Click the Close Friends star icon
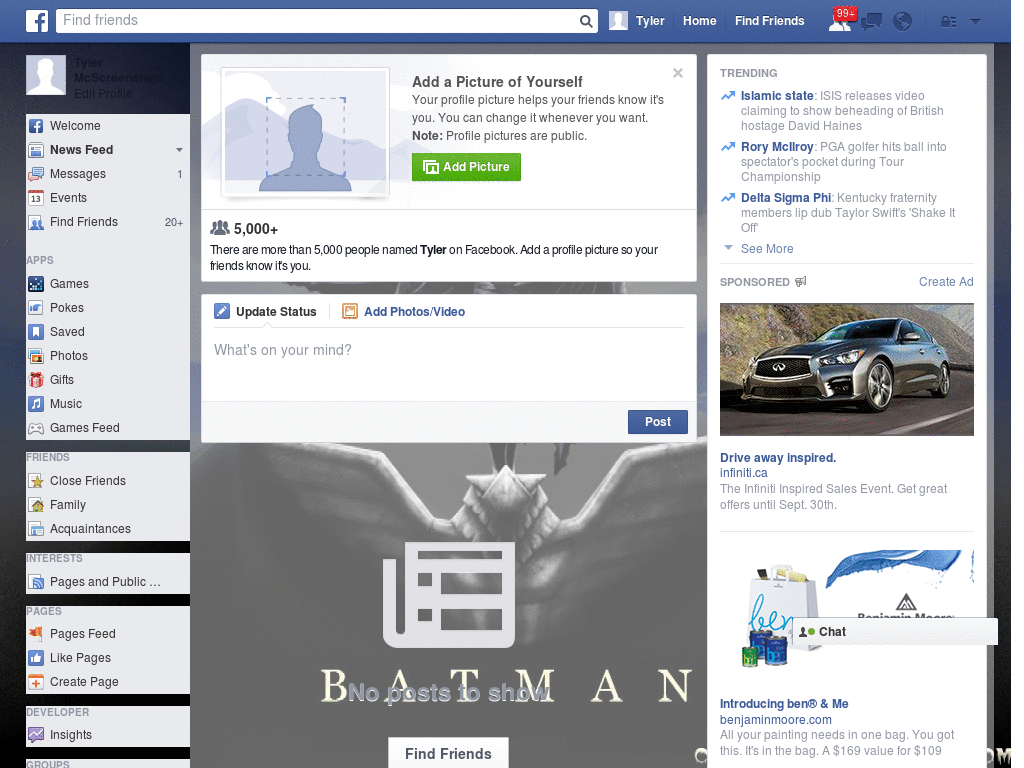1024x768 pixels. pos(36,481)
